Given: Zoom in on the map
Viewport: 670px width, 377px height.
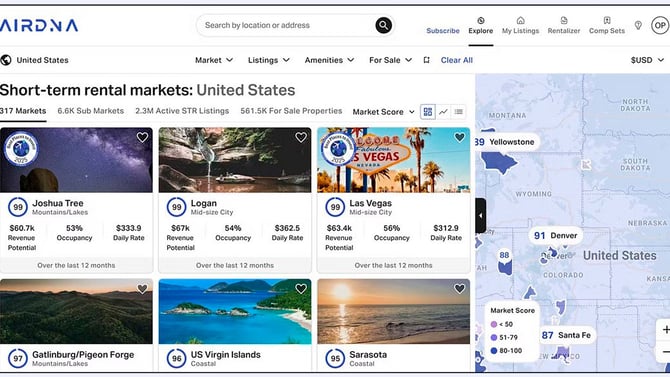Looking at the screenshot, I should [x=665, y=330].
